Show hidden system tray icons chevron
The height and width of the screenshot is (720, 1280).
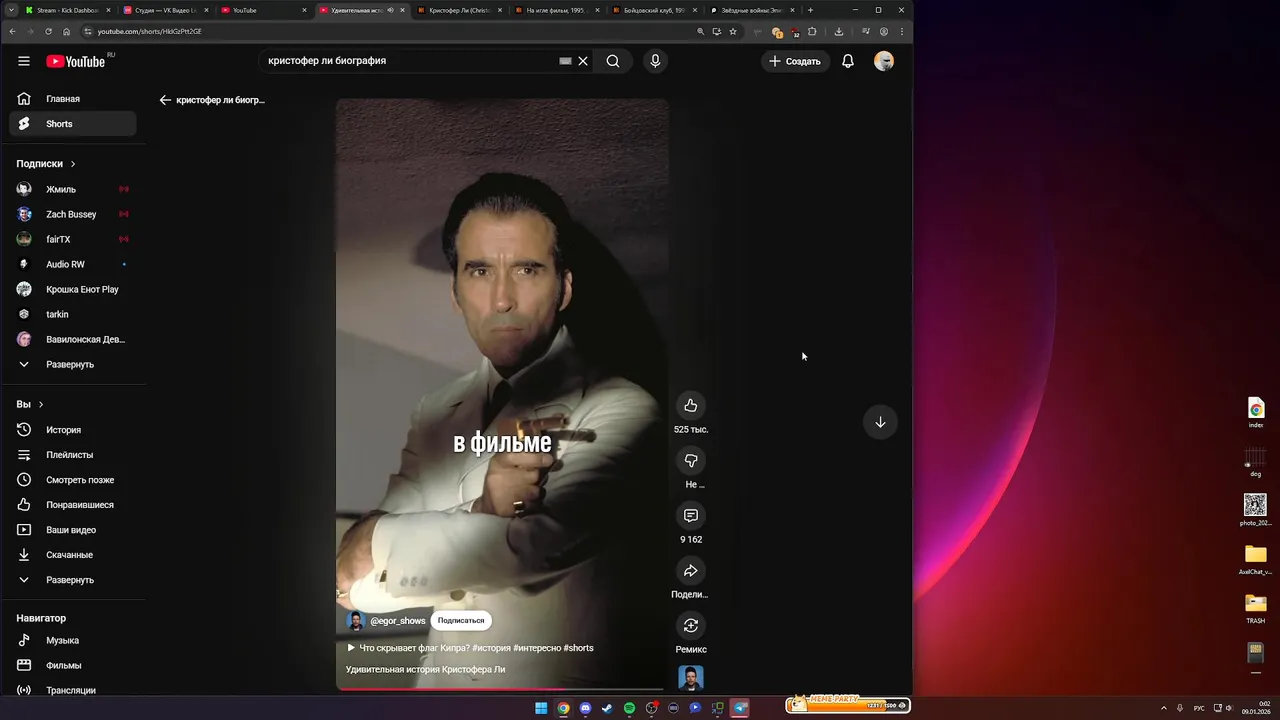click(x=1163, y=708)
